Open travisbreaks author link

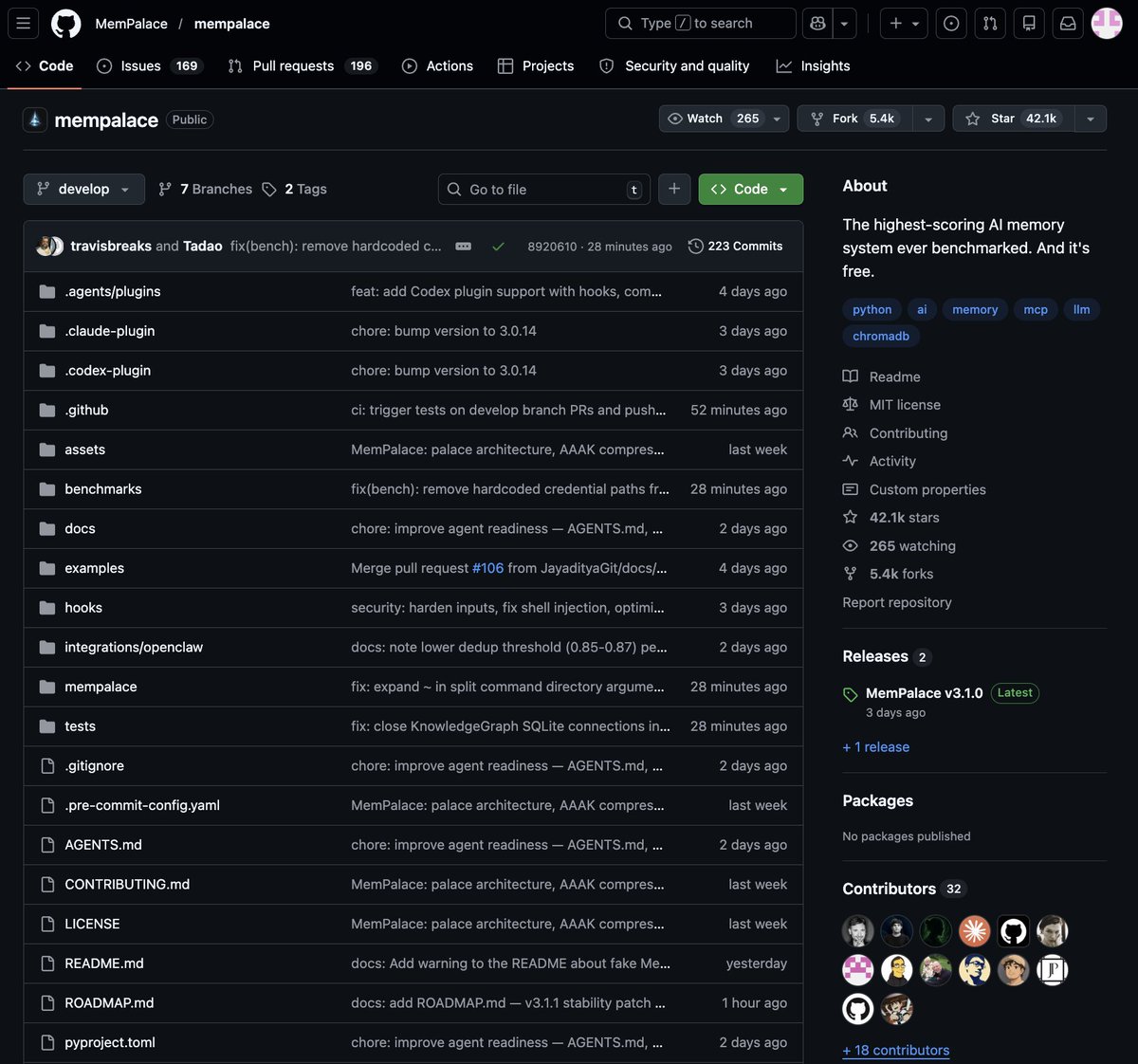click(x=111, y=247)
